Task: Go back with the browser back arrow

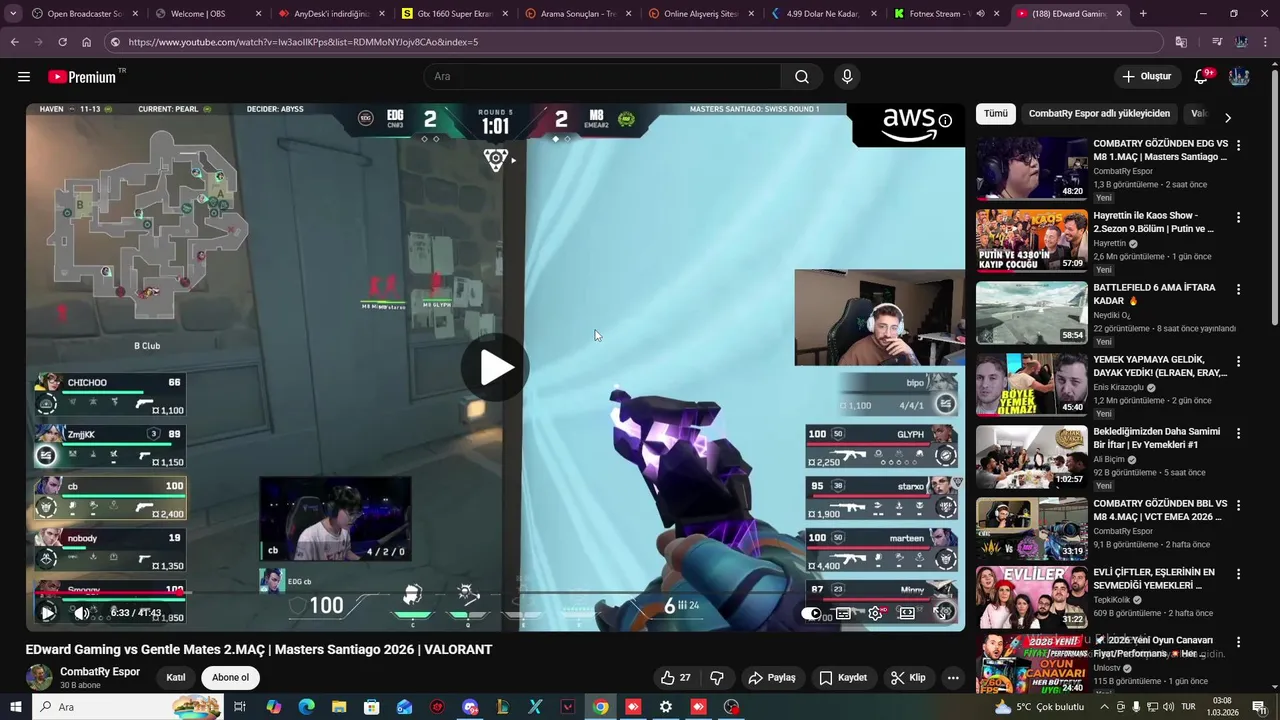Action: click(14, 42)
